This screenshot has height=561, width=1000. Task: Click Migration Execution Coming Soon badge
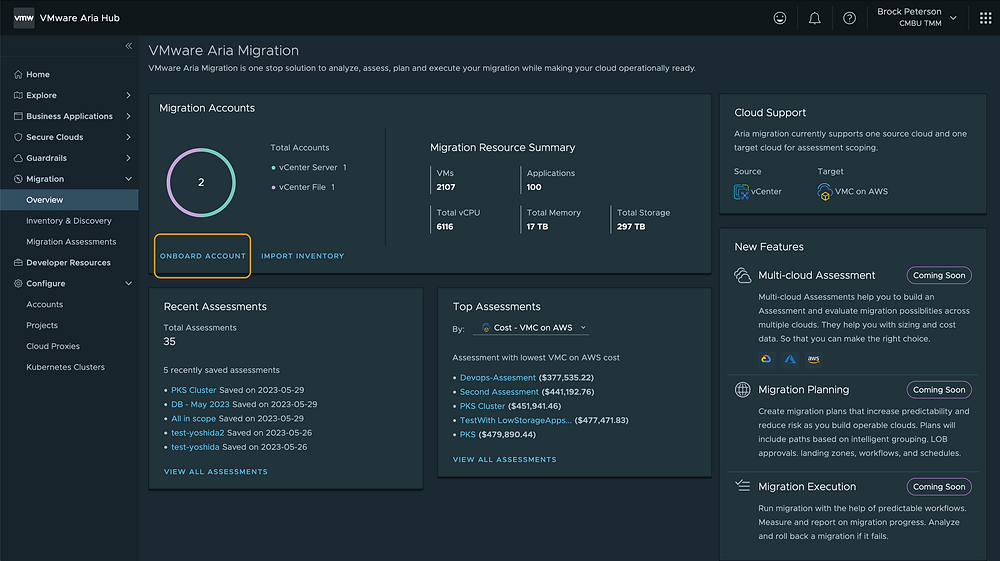point(939,486)
